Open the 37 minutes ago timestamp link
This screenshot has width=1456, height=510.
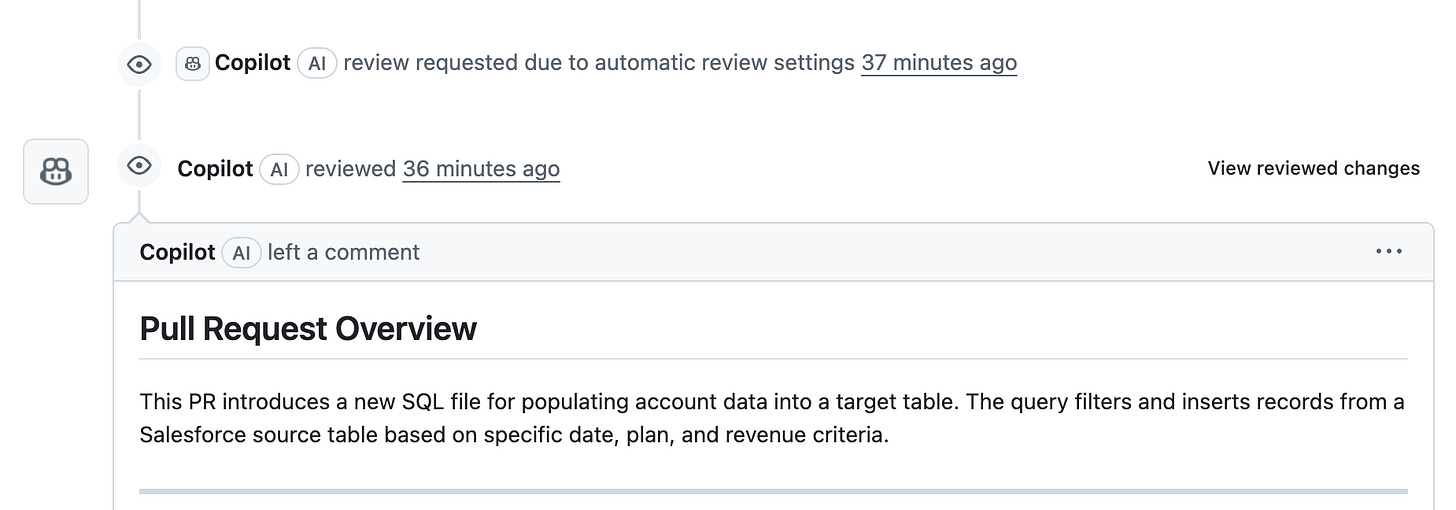938,63
